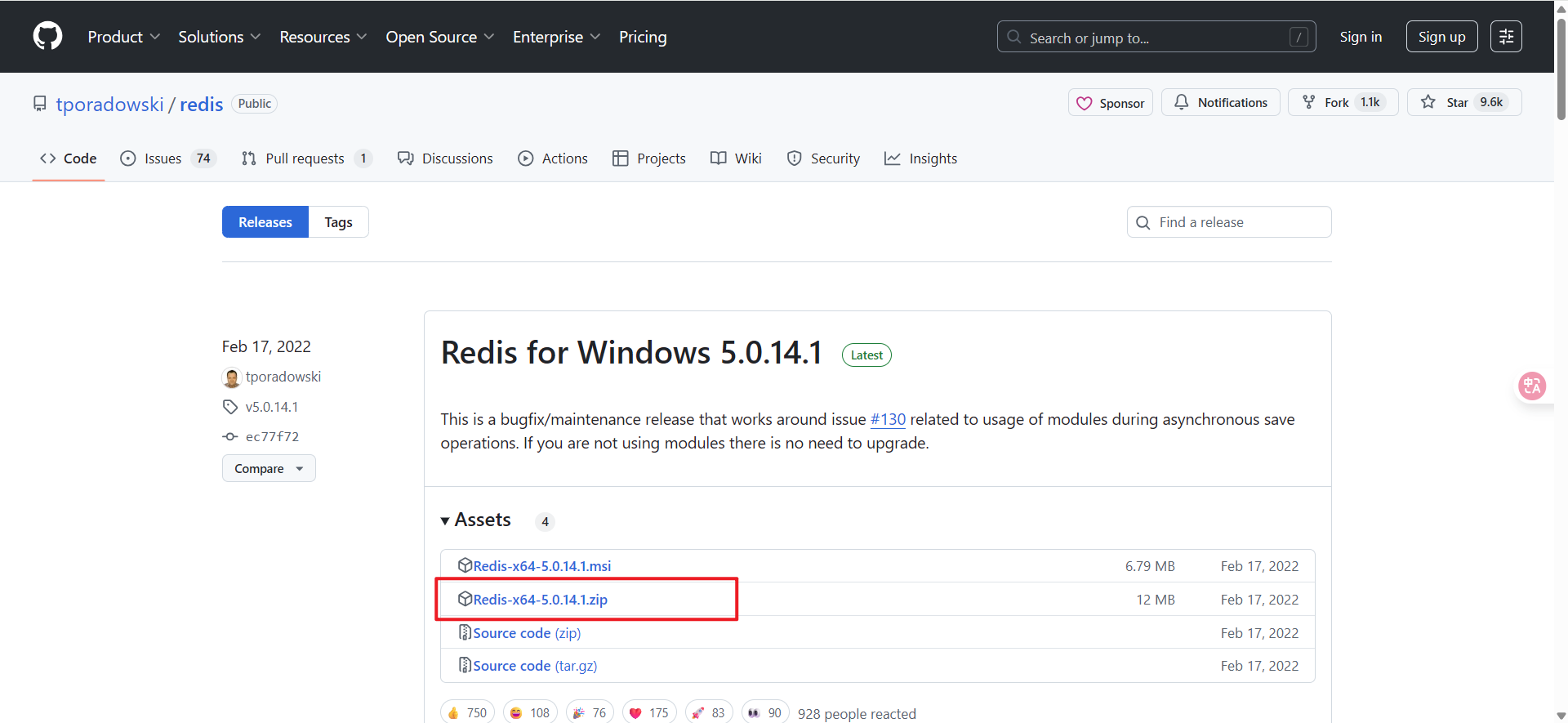Expand the Solutions menu
The image size is (1568, 723).
pos(219,37)
